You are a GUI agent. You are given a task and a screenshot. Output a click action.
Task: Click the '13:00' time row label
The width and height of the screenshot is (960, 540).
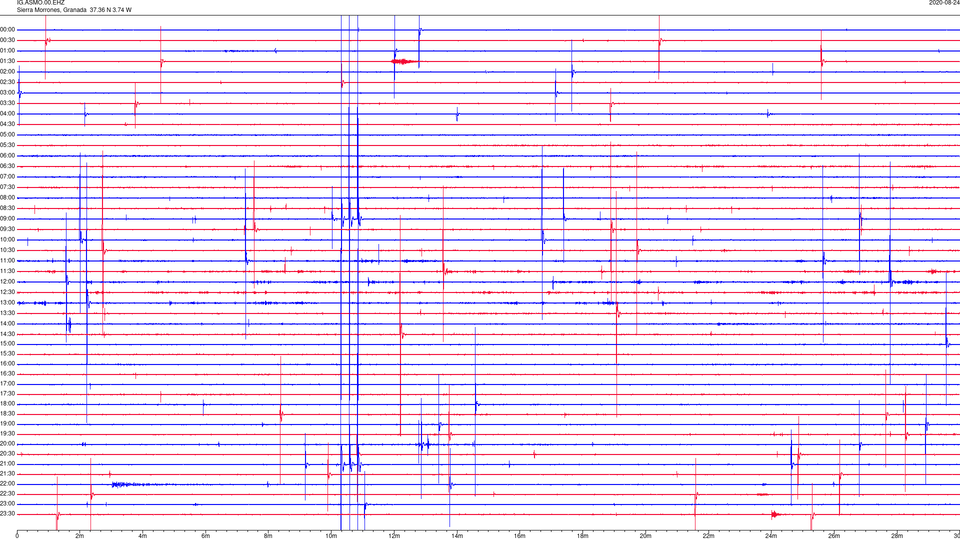pyautogui.click(x=8, y=302)
